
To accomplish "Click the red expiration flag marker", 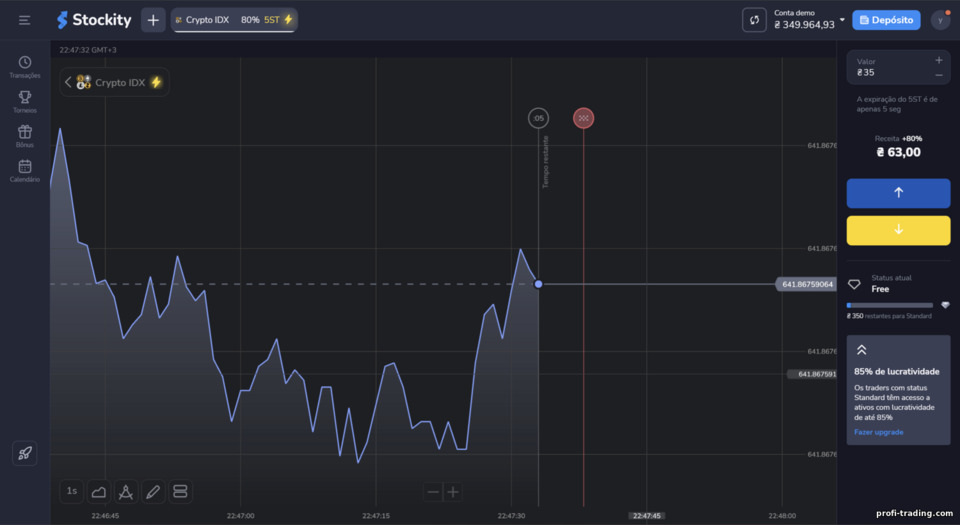I will pyautogui.click(x=583, y=118).
